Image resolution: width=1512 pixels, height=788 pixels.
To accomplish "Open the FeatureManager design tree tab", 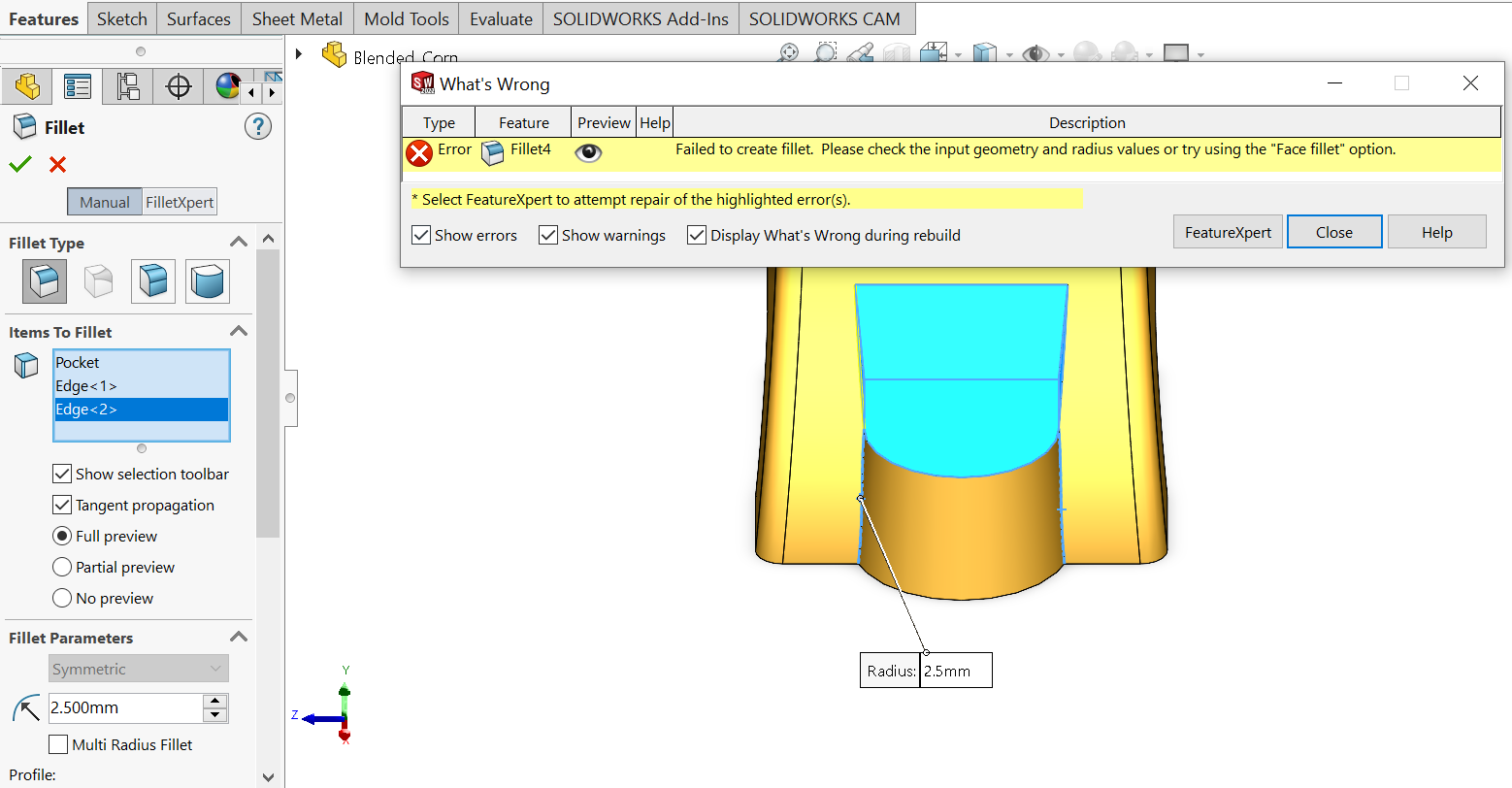I will point(27,86).
